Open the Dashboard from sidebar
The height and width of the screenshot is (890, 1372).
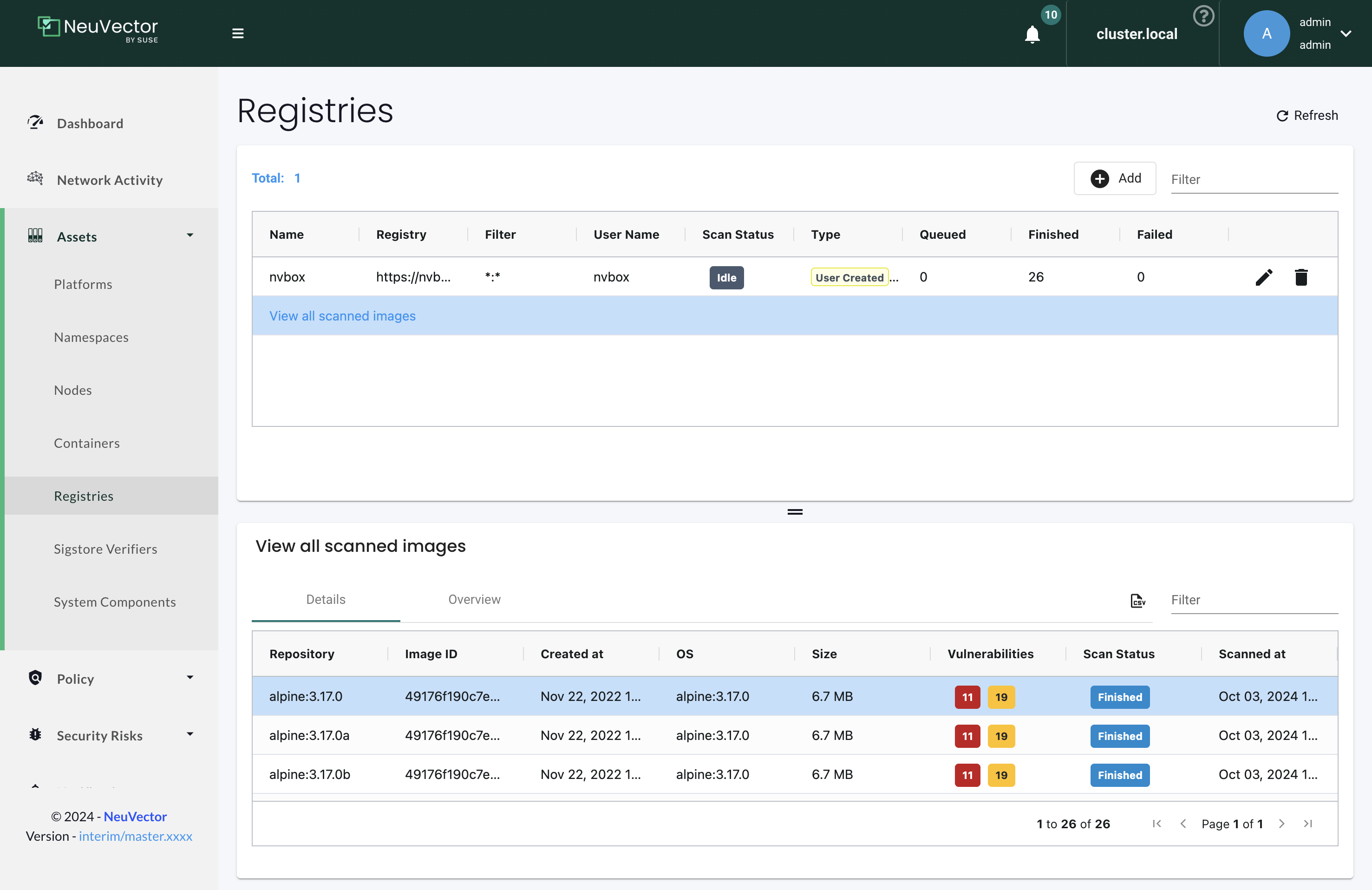(90, 124)
